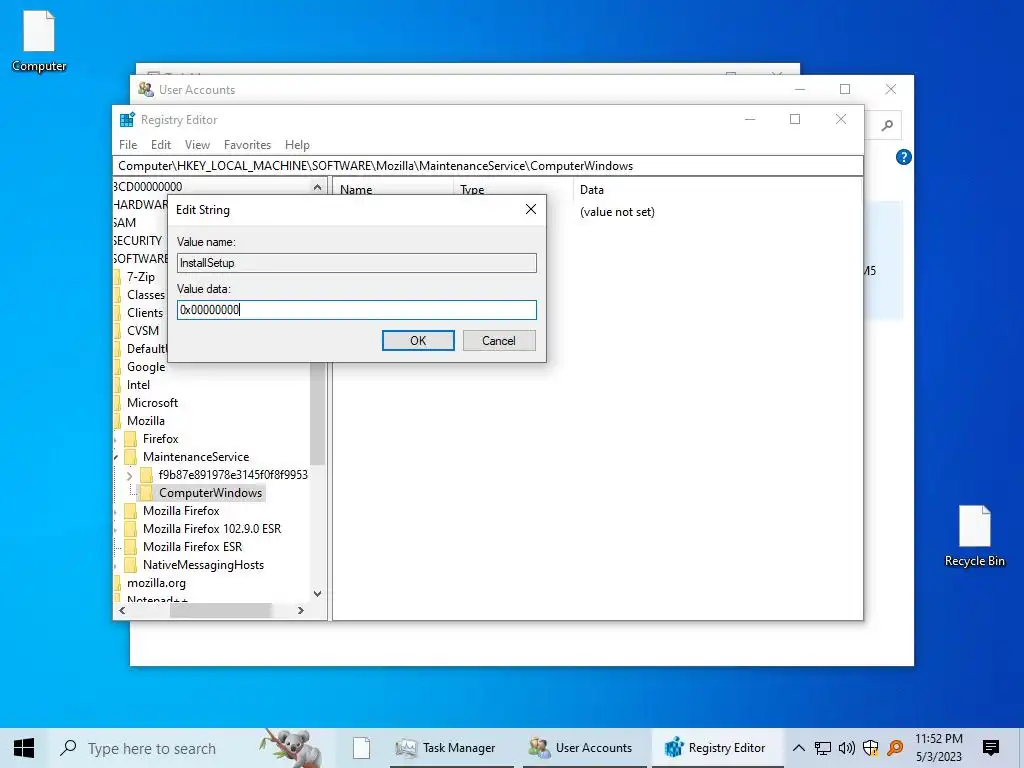The width and height of the screenshot is (1024, 768).
Task: Click the taskbar clock and date
Action: (939, 748)
